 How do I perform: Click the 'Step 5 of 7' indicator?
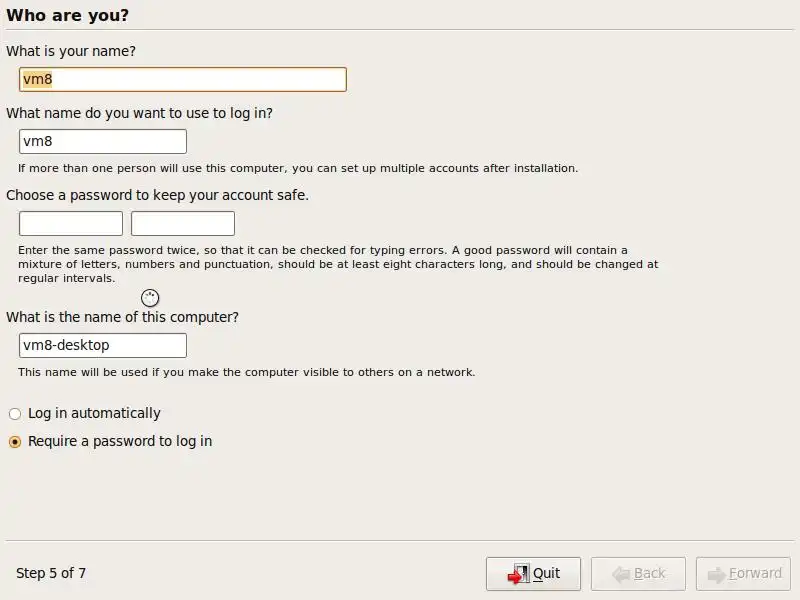pyautogui.click(x=51, y=573)
